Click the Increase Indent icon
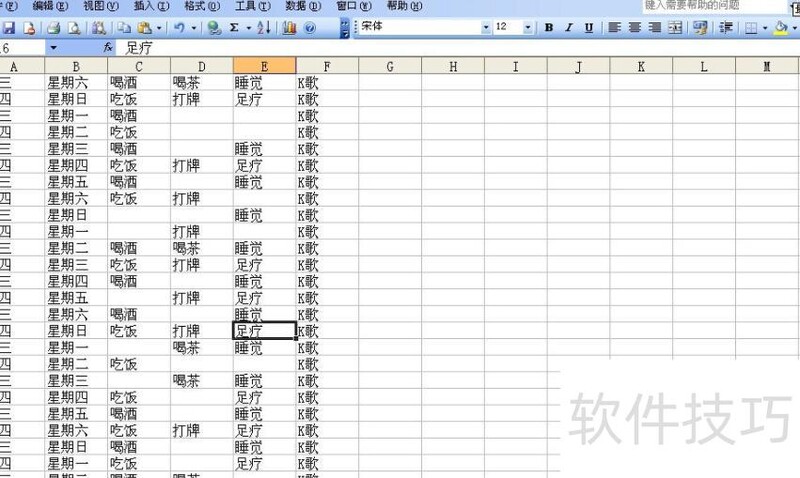Screen dimensions: 800x478 coord(726,28)
